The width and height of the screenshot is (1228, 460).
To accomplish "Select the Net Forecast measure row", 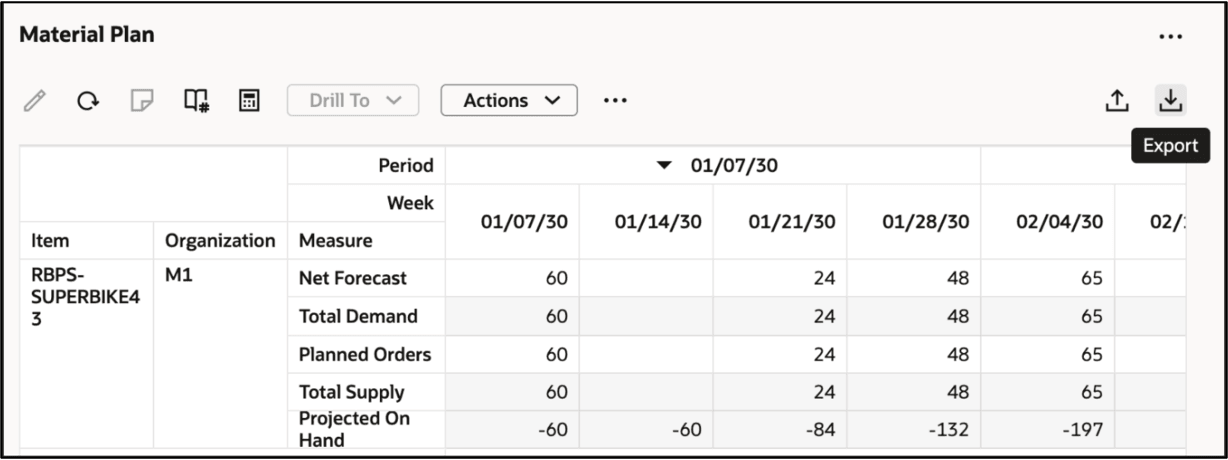I will 353,279.
